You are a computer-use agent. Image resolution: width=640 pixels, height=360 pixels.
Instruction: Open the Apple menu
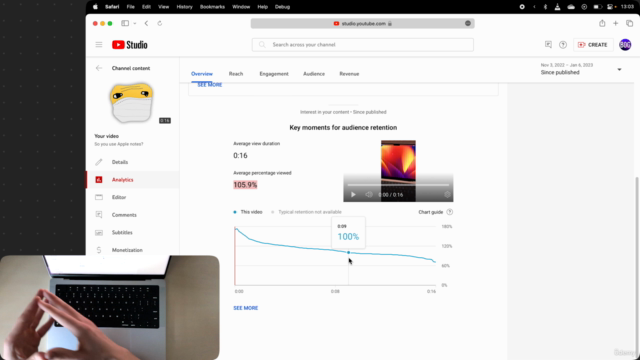[95, 7]
